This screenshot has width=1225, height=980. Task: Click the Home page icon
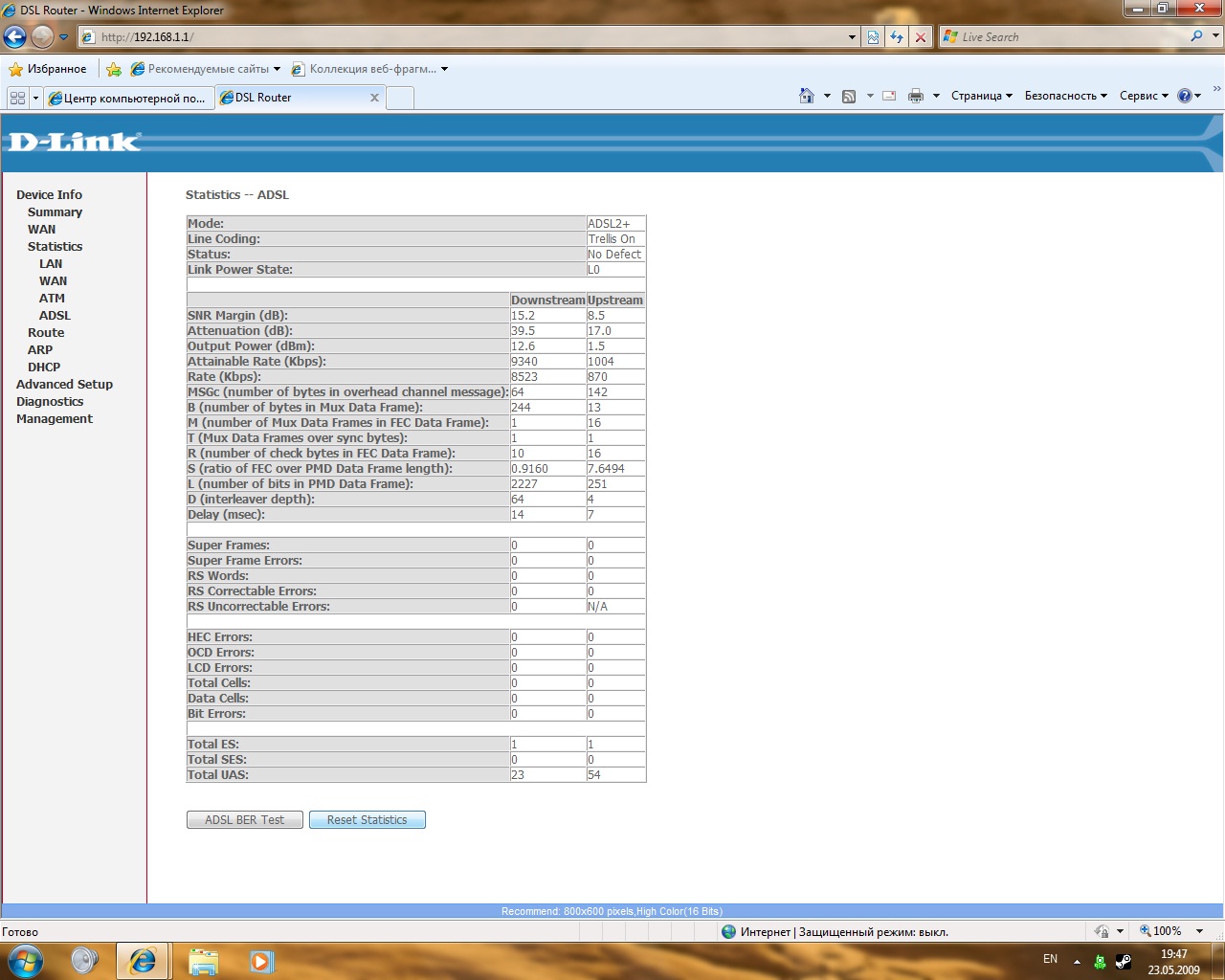(807, 96)
